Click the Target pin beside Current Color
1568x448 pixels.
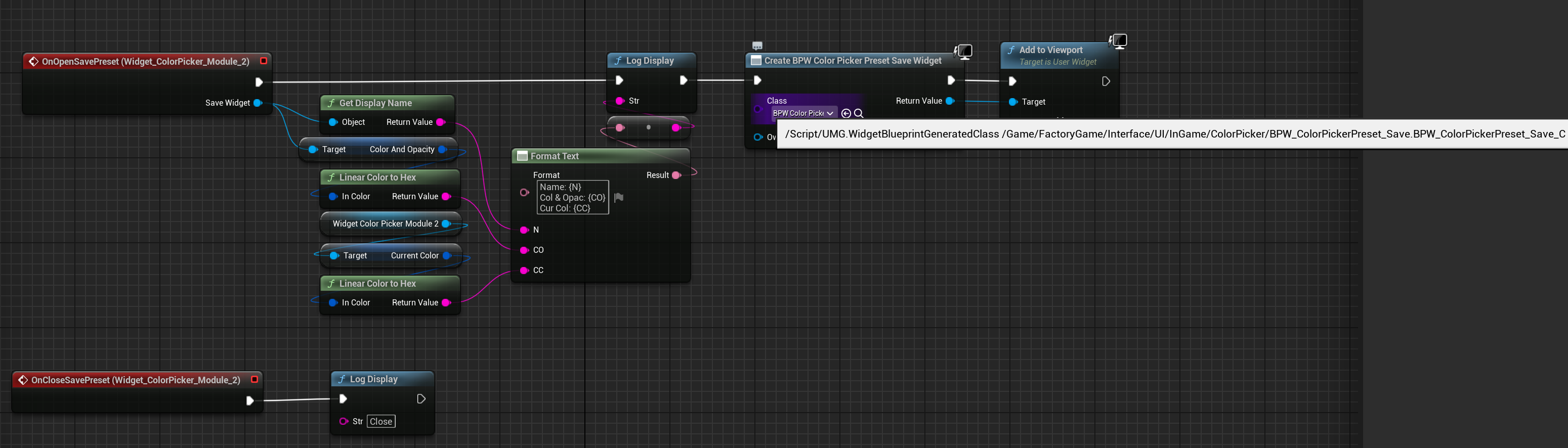pyautogui.click(x=334, y=256)
